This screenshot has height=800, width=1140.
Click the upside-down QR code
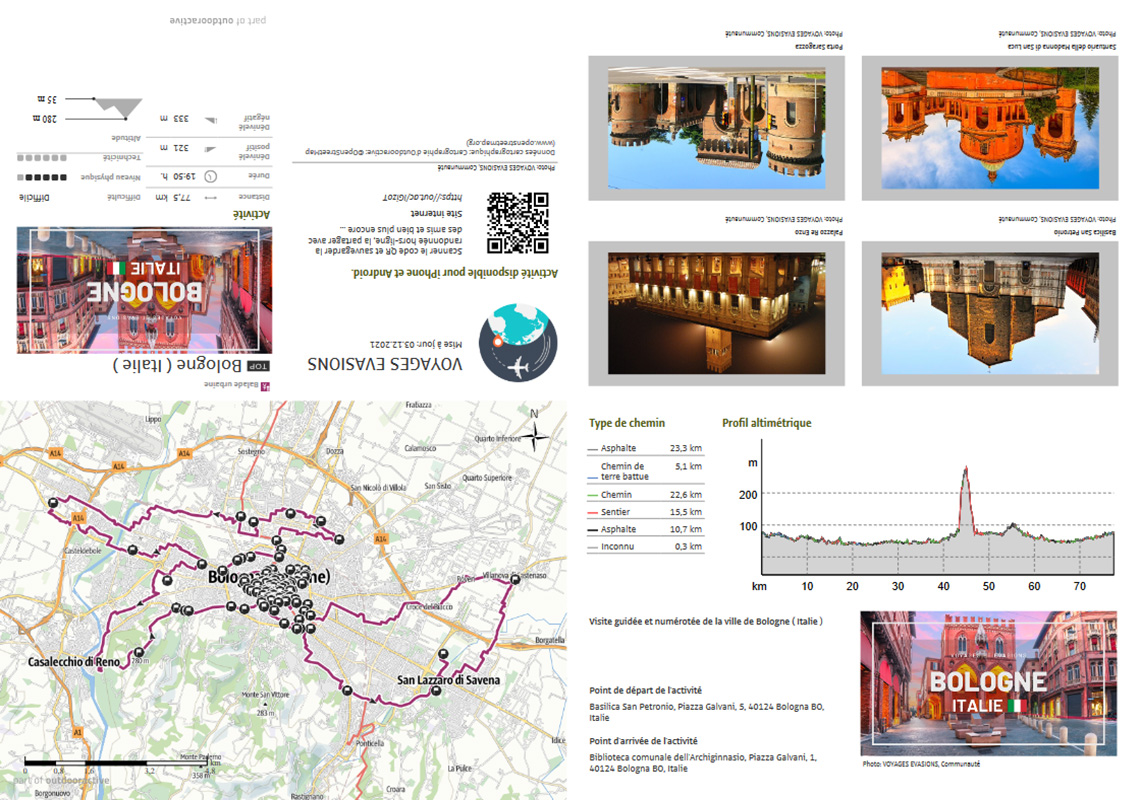518,223
